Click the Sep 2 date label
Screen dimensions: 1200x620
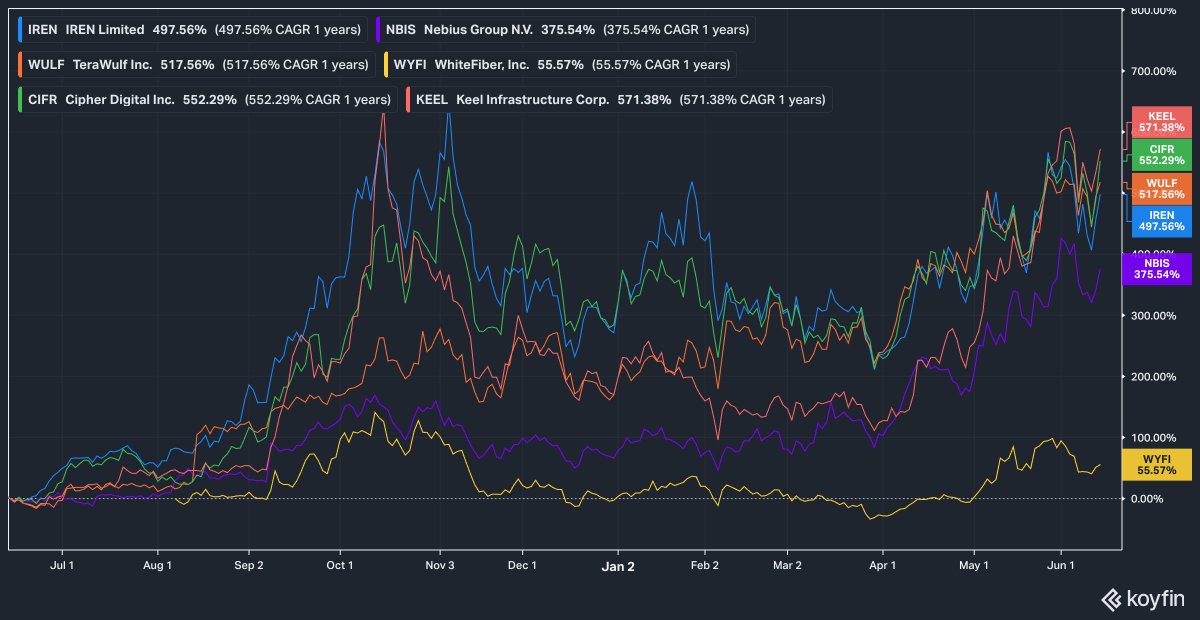point(249,565)
